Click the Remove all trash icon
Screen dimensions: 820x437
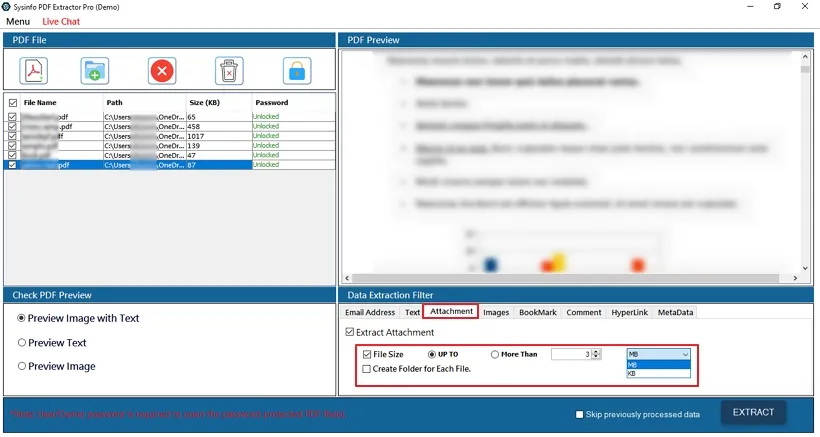tap(229, 71)
